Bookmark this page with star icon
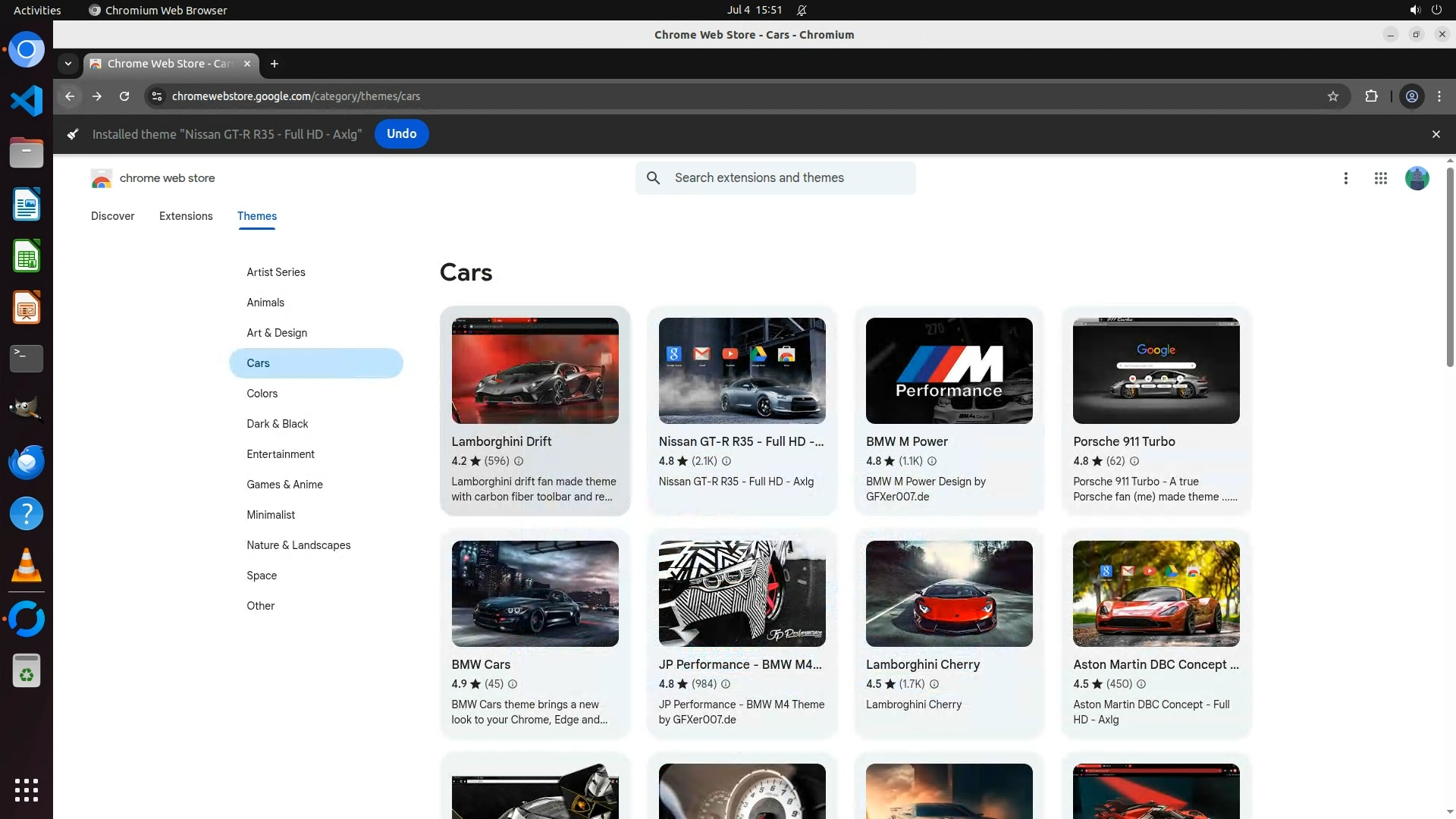The width and height of the screenshot is (1456, 819). coord(1333,96)
